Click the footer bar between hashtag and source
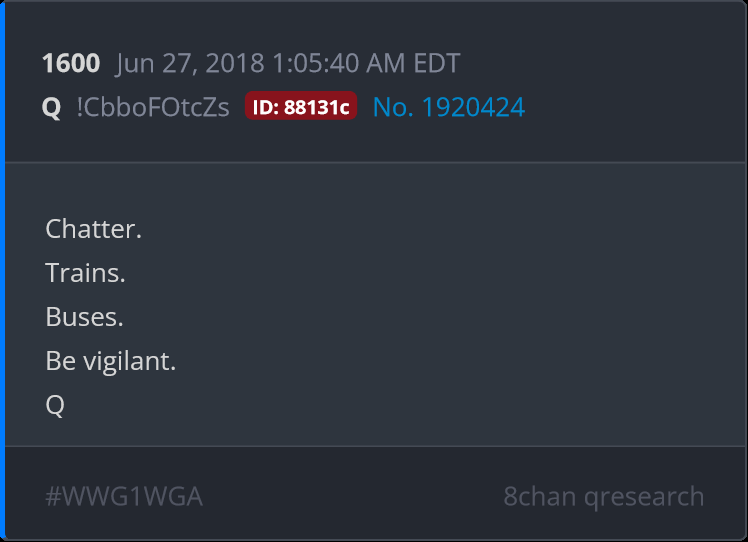 click(353, 496)
